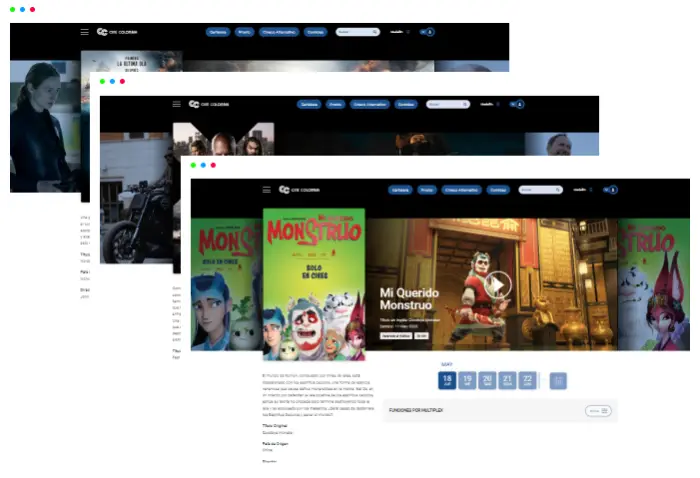This screenshot has width=700, height=478.
Task: Select the date 18 in the date picker
Action: click(x=447, y=380)
